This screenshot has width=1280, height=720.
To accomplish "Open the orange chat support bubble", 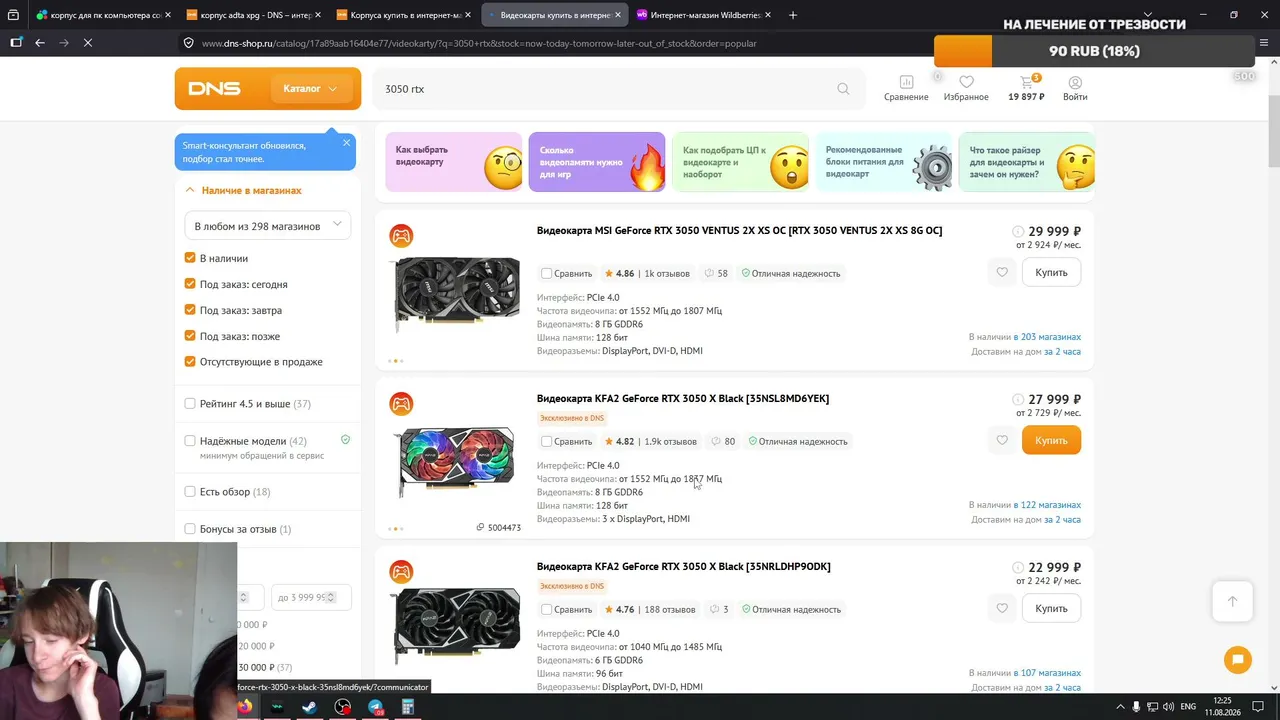I will click(x=1238, y=659).
